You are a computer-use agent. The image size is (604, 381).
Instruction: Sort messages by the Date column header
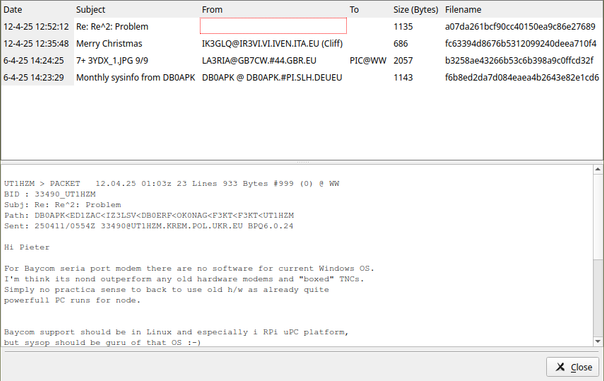[13, 10]
